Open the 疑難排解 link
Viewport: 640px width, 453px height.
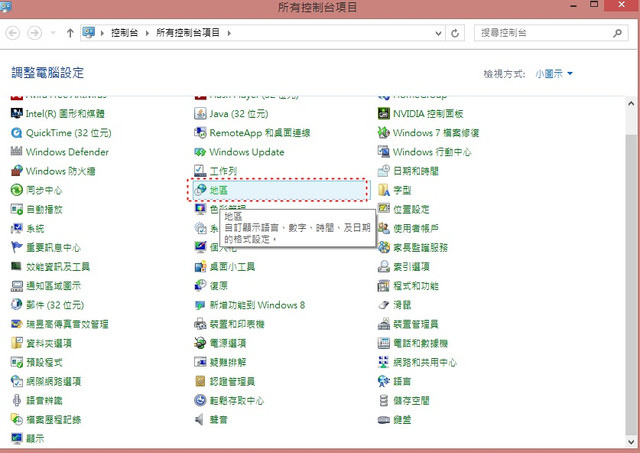click(x=228, y=362)
